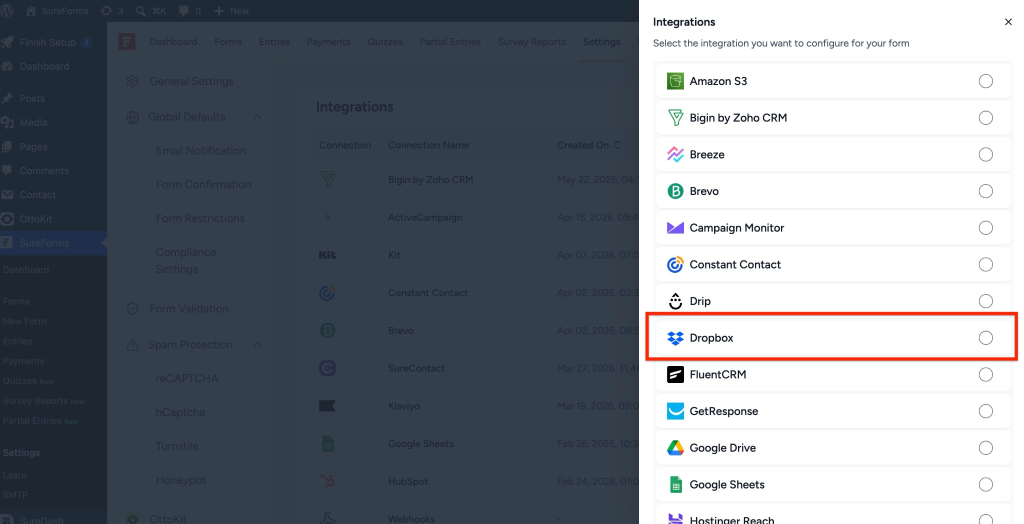Click the updates icon in admin bar
1024x524 pixels.
tap(106, 10)
